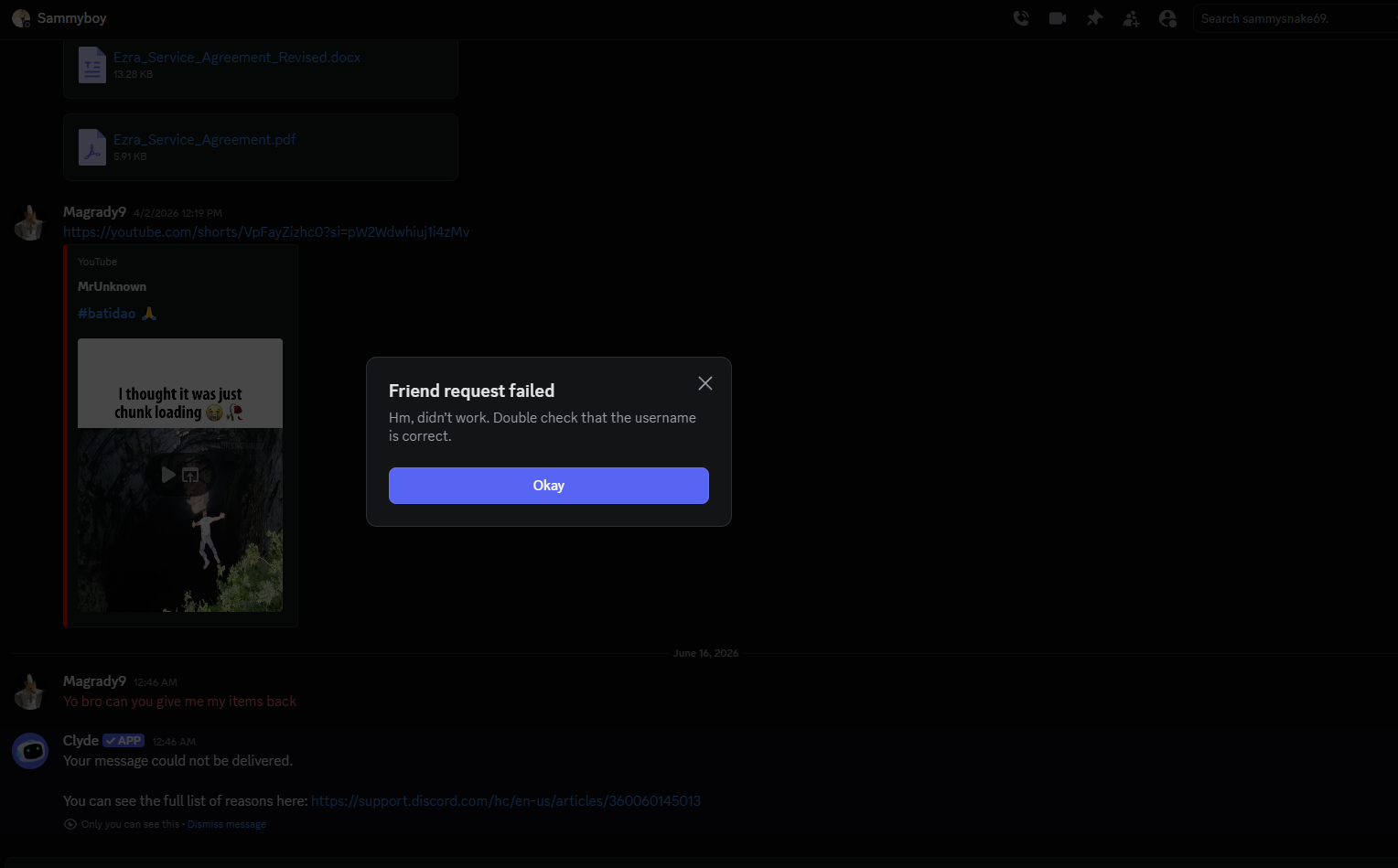Click the APP badge next to Clyde

(x=124, y=741)
